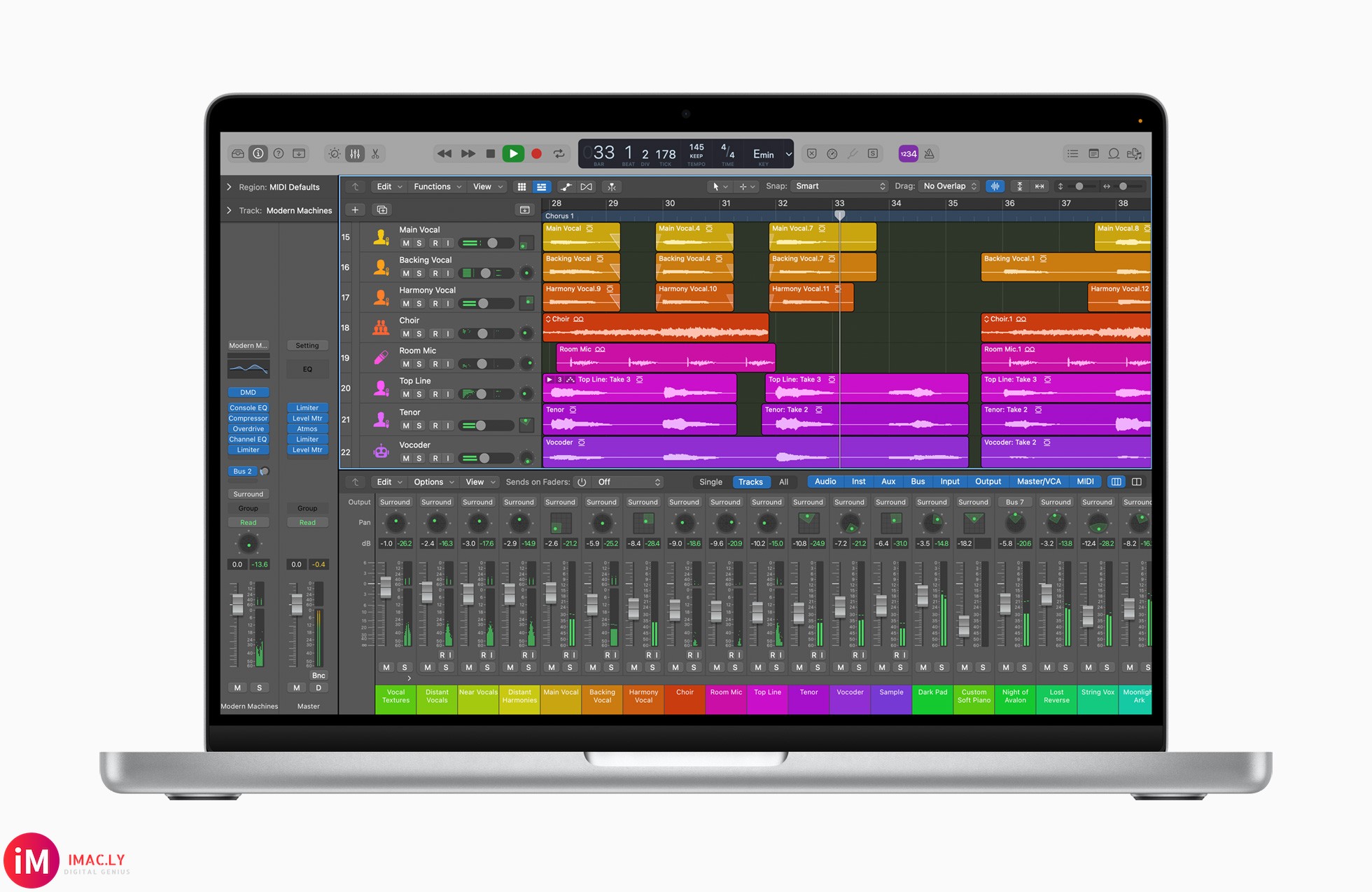This screenshot has height=892, width=1372.
Task: Click the Fast Forward transport button
Action: tap(468, 153)
